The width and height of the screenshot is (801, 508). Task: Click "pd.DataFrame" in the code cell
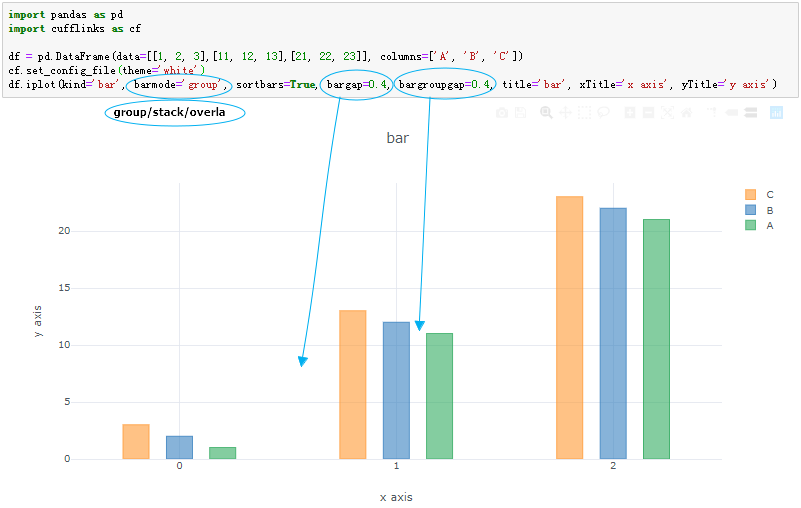74,56
